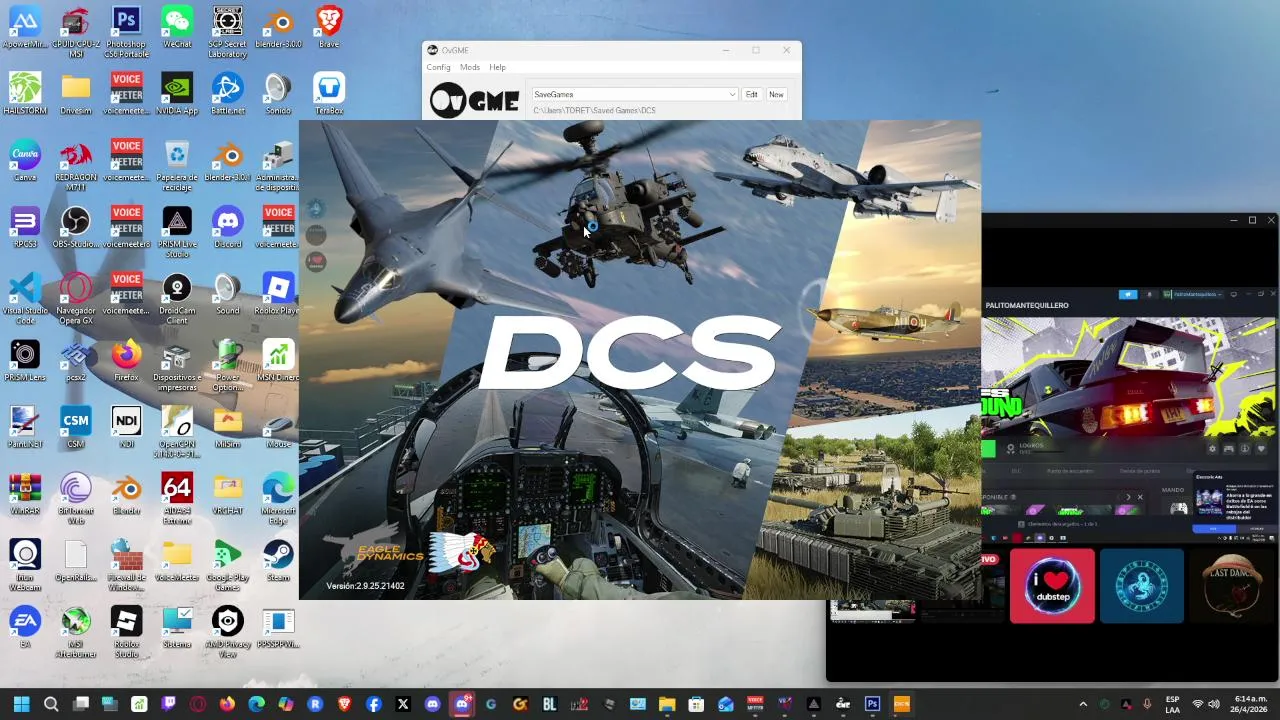
Task: Open the NDI desktop shortcut
Action: pos(126,427)
